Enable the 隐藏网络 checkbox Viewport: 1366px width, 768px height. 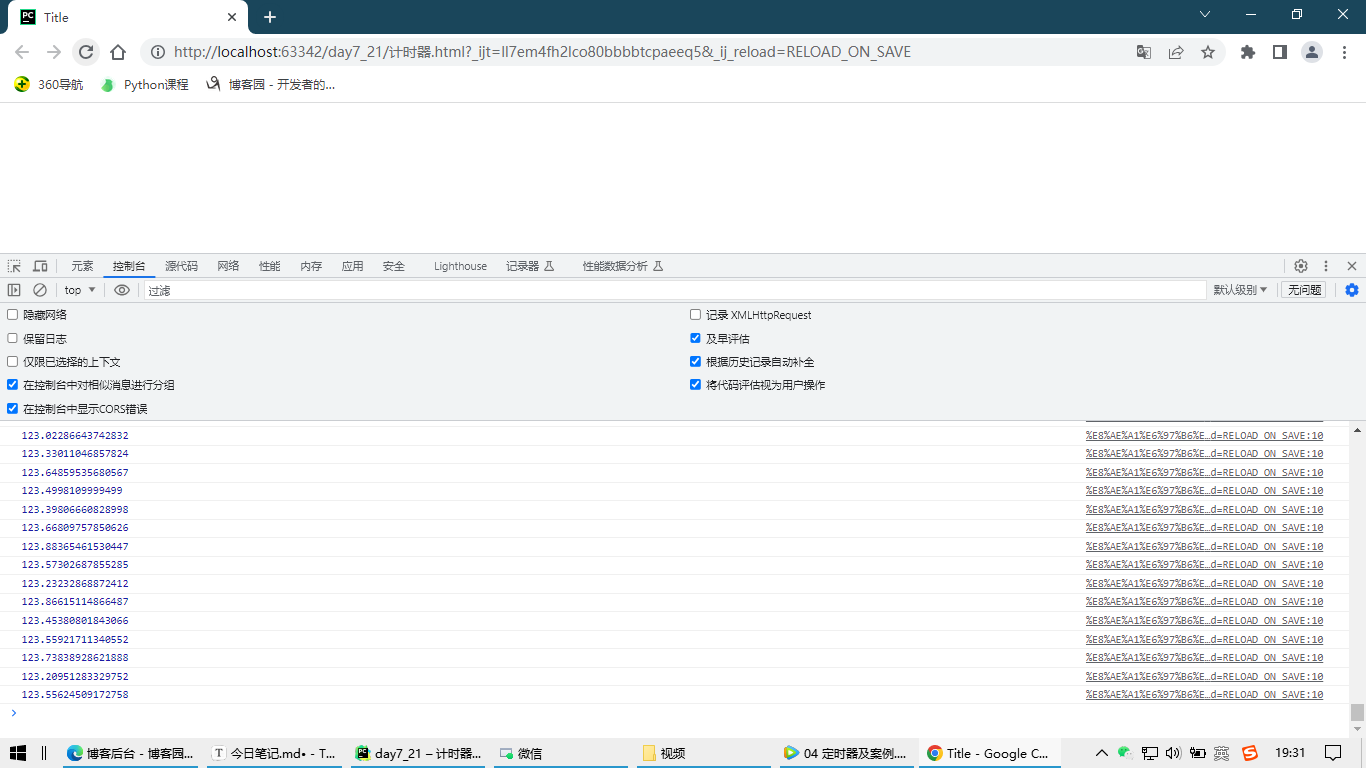click(13, 315)
